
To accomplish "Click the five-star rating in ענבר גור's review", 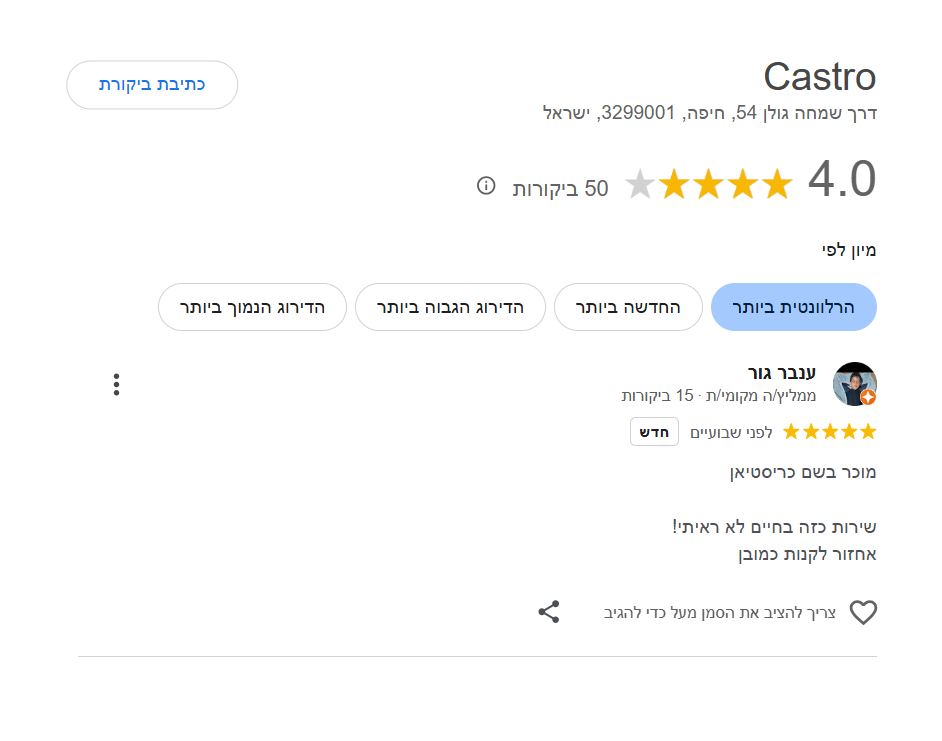I will (x=830, y=431).
